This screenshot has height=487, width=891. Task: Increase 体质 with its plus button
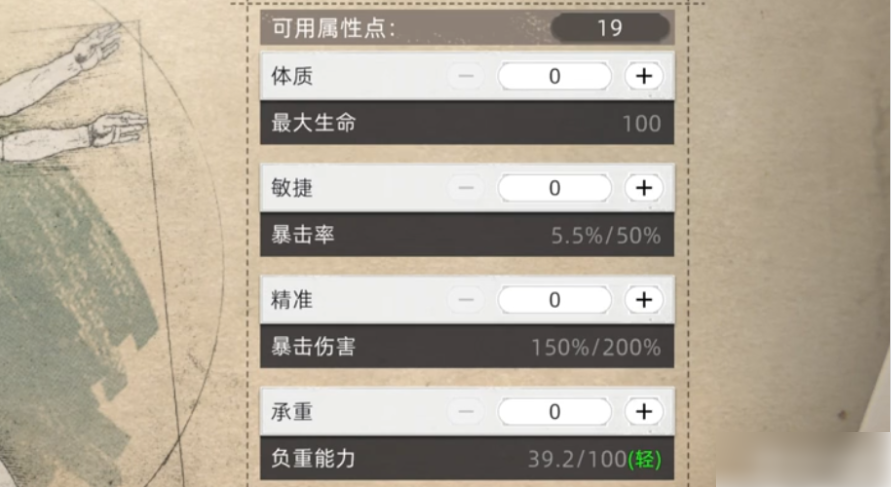click(644, 76)
